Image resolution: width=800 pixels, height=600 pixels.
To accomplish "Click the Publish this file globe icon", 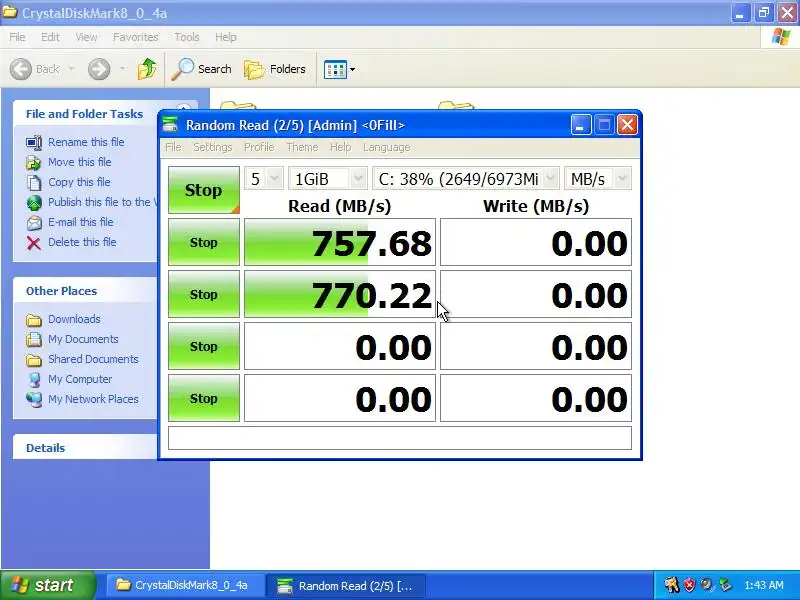I will point(34,203).
